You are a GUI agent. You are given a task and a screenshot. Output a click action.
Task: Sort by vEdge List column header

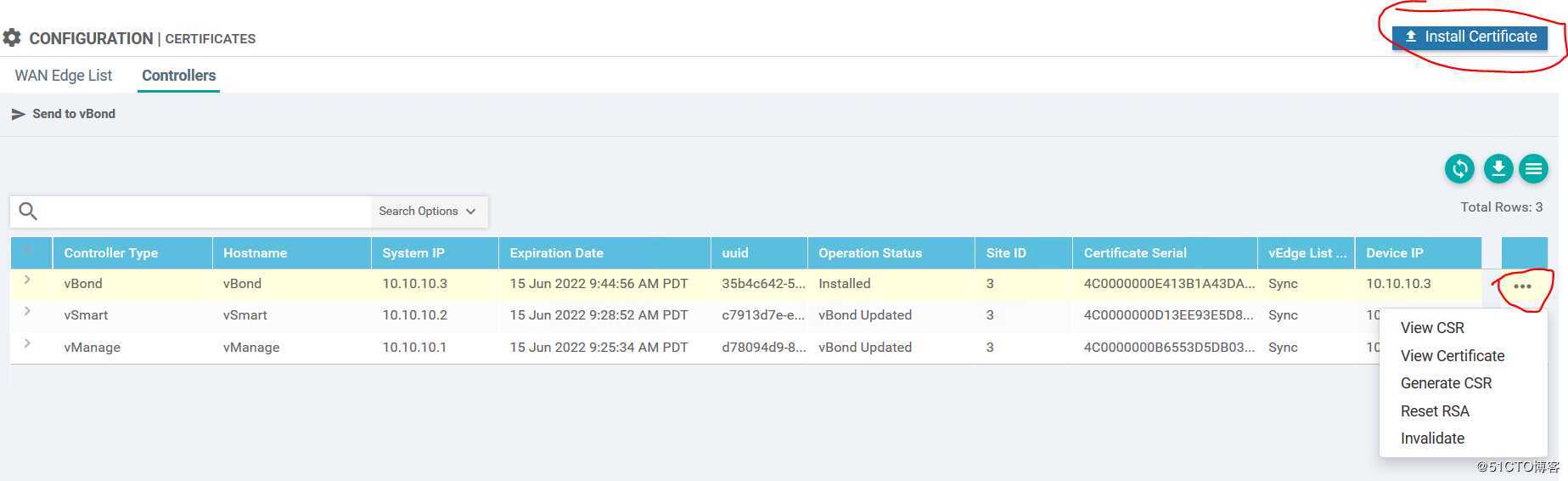1307,253
